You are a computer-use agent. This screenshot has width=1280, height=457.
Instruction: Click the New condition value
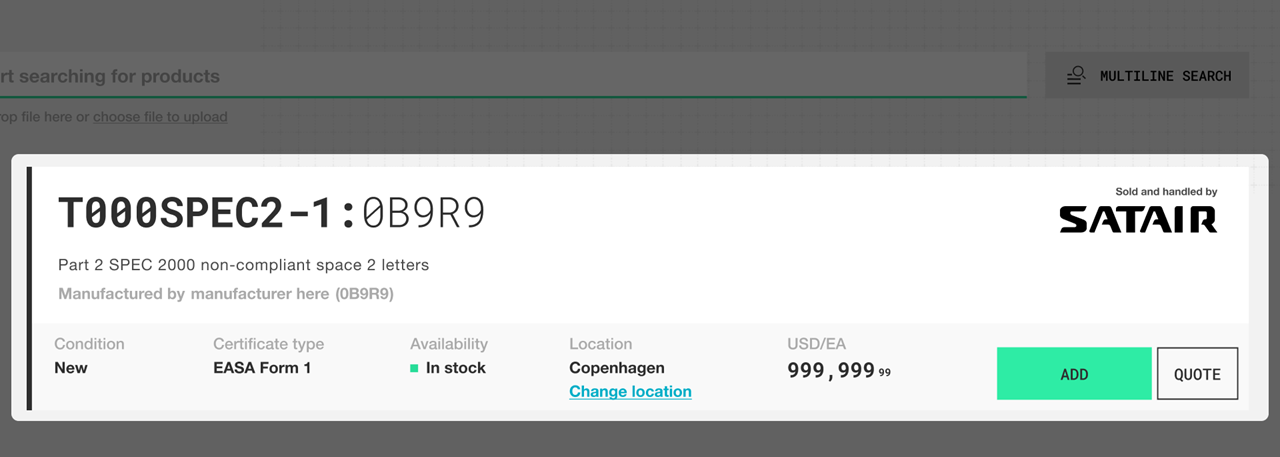pyautogui.click(x=71, y=368)
